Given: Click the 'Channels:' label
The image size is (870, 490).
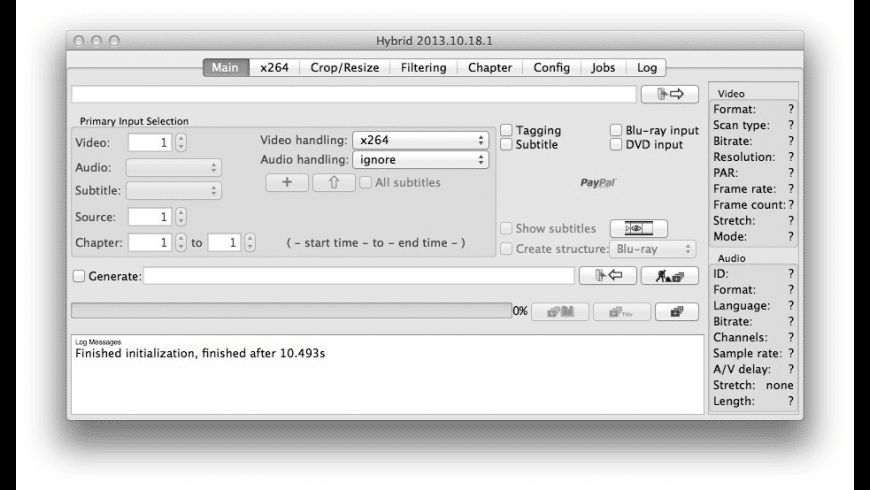Looking at the screenshot, I should point(740,337).
